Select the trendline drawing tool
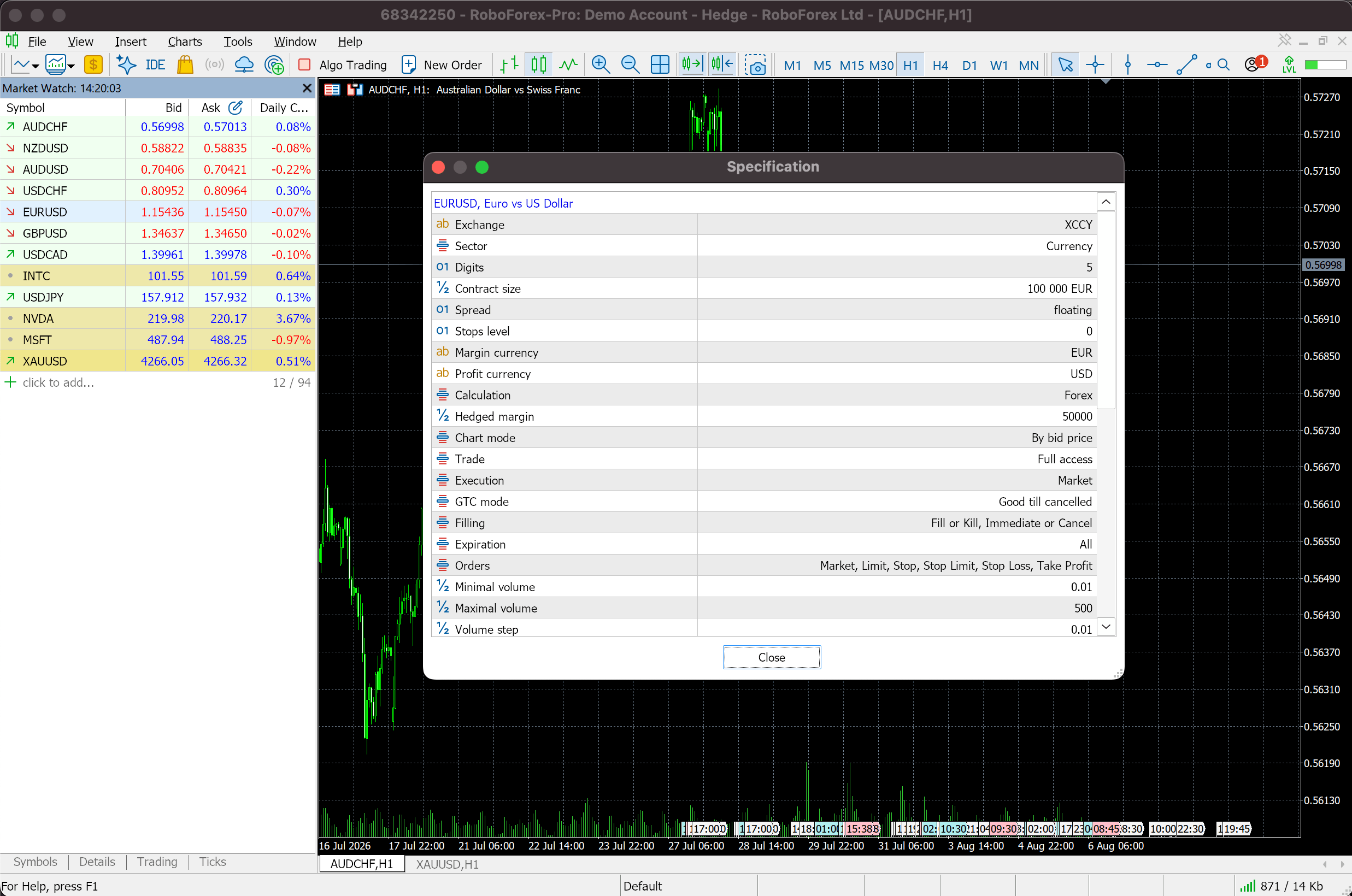The height and width of the screenshot is (896, 1352). pyautogui.click(x=1186, y=64)
